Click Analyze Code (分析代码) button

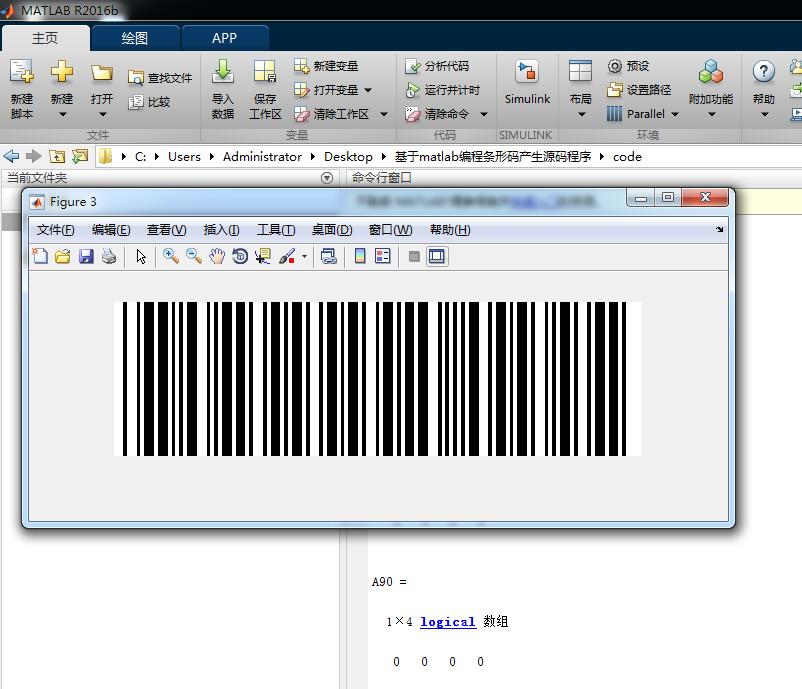436,65
